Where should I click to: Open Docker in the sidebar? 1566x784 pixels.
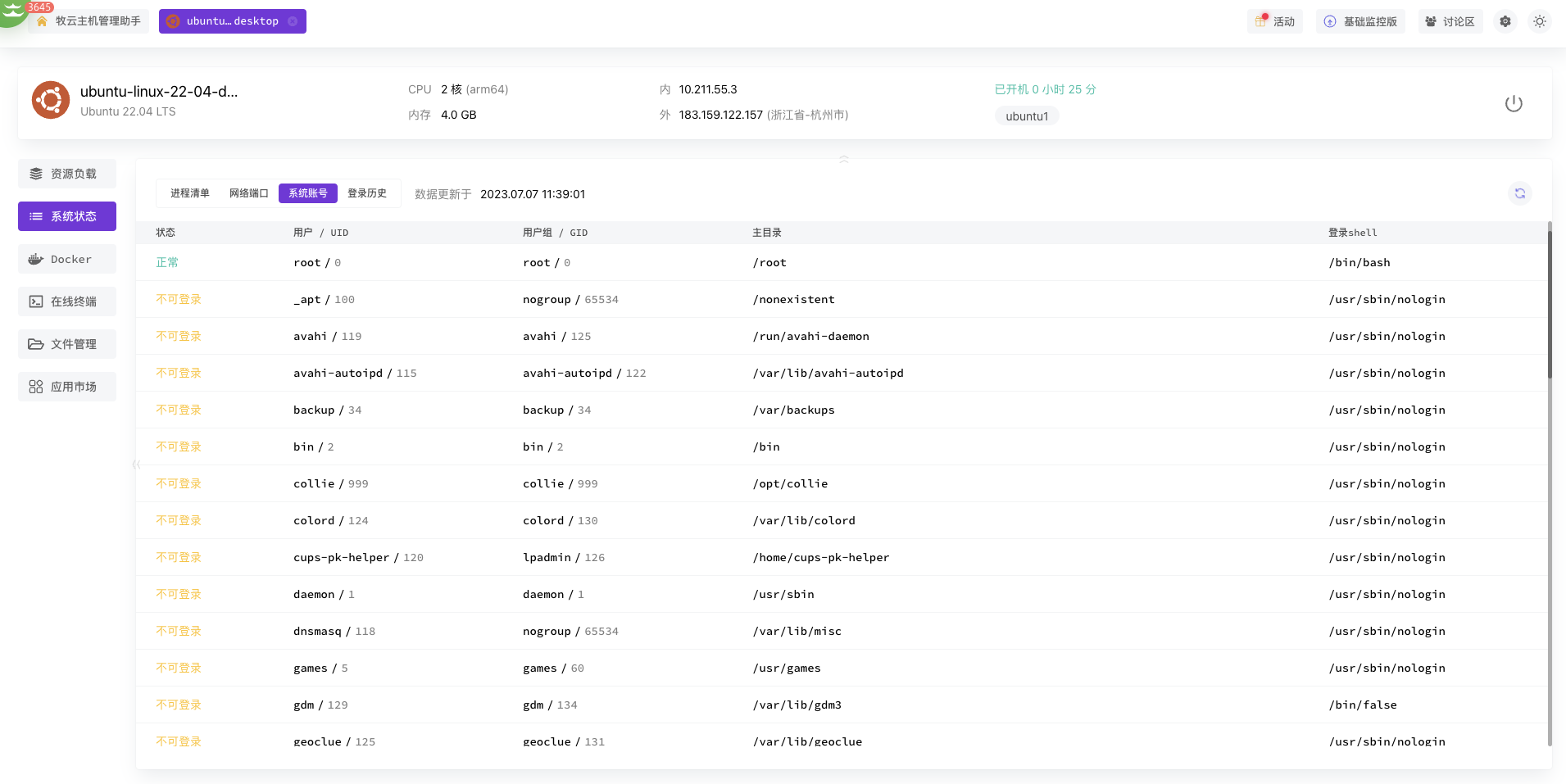[67, 259]
